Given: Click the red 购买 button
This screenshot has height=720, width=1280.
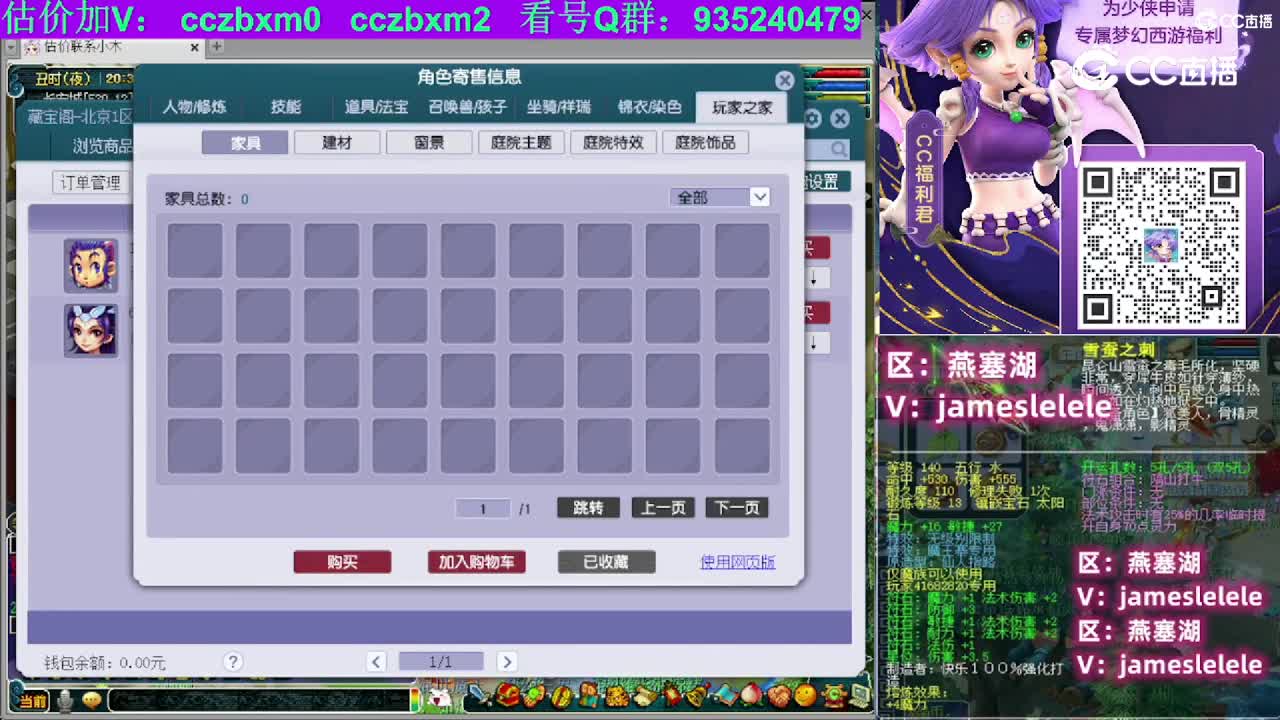Looking at the screenshot, I should point(342,562).
